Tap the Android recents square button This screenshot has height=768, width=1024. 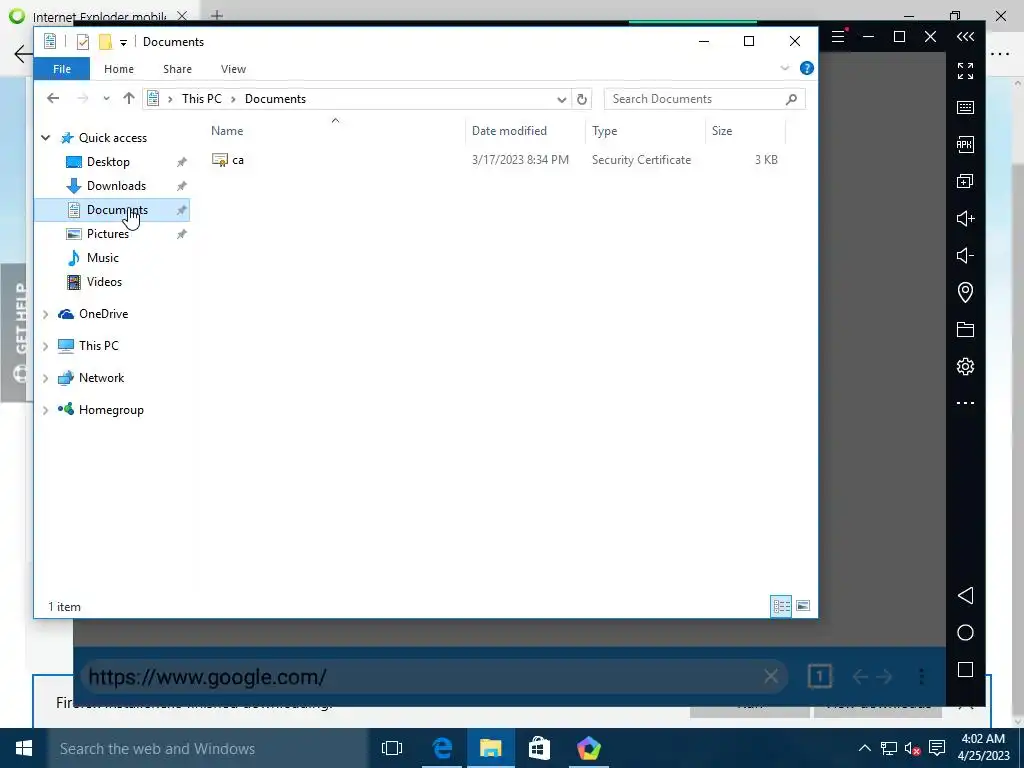(x=965, y=669)
